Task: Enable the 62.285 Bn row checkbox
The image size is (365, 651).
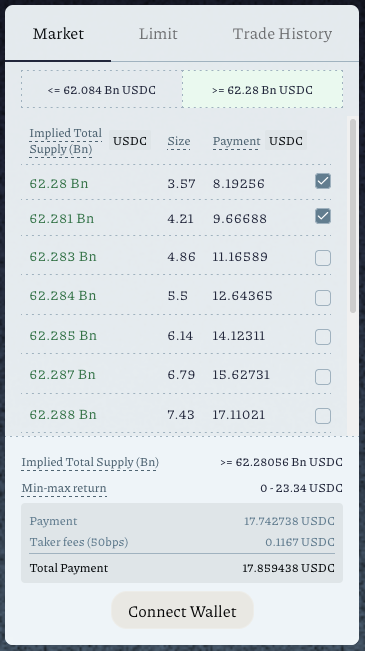Action: (323, 337)
